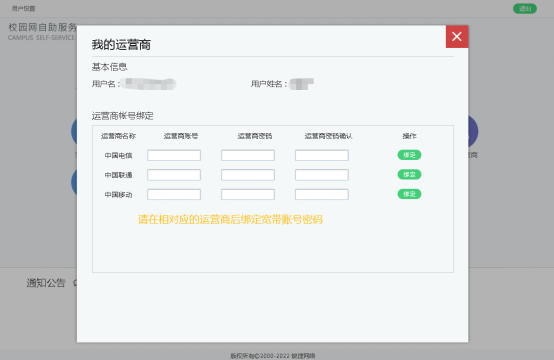Click the 我的运营商 dialog title

(121, 45)
